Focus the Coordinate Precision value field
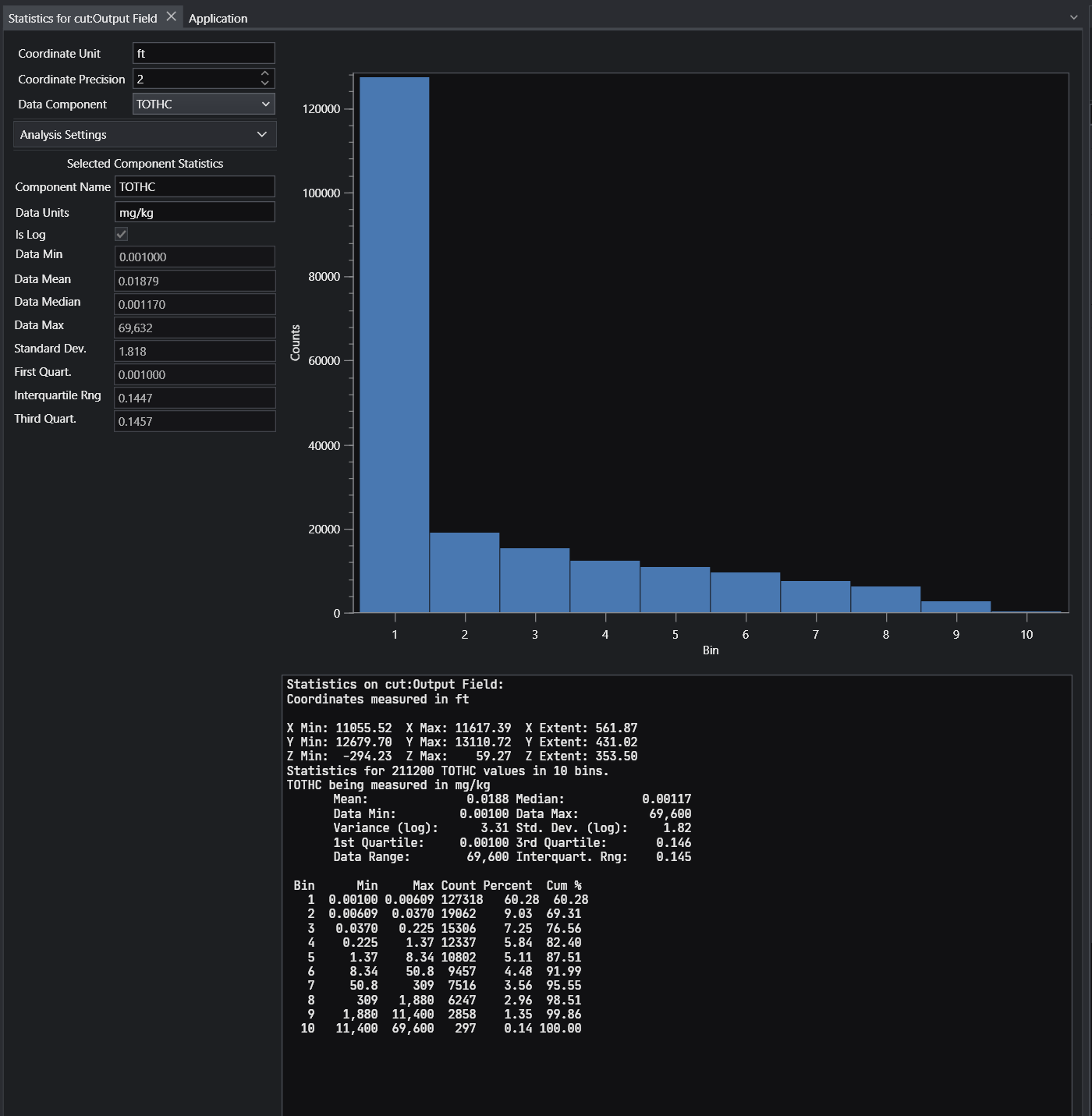 tap(195, 79)
